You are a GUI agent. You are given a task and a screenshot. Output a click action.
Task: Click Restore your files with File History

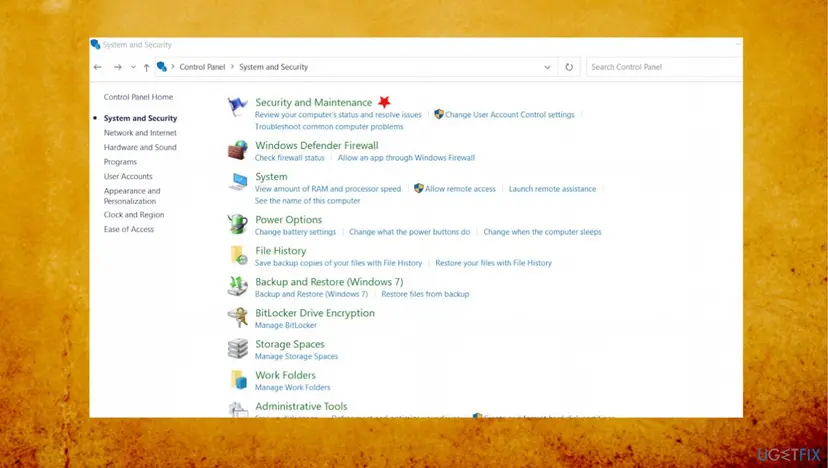(493, 263)
